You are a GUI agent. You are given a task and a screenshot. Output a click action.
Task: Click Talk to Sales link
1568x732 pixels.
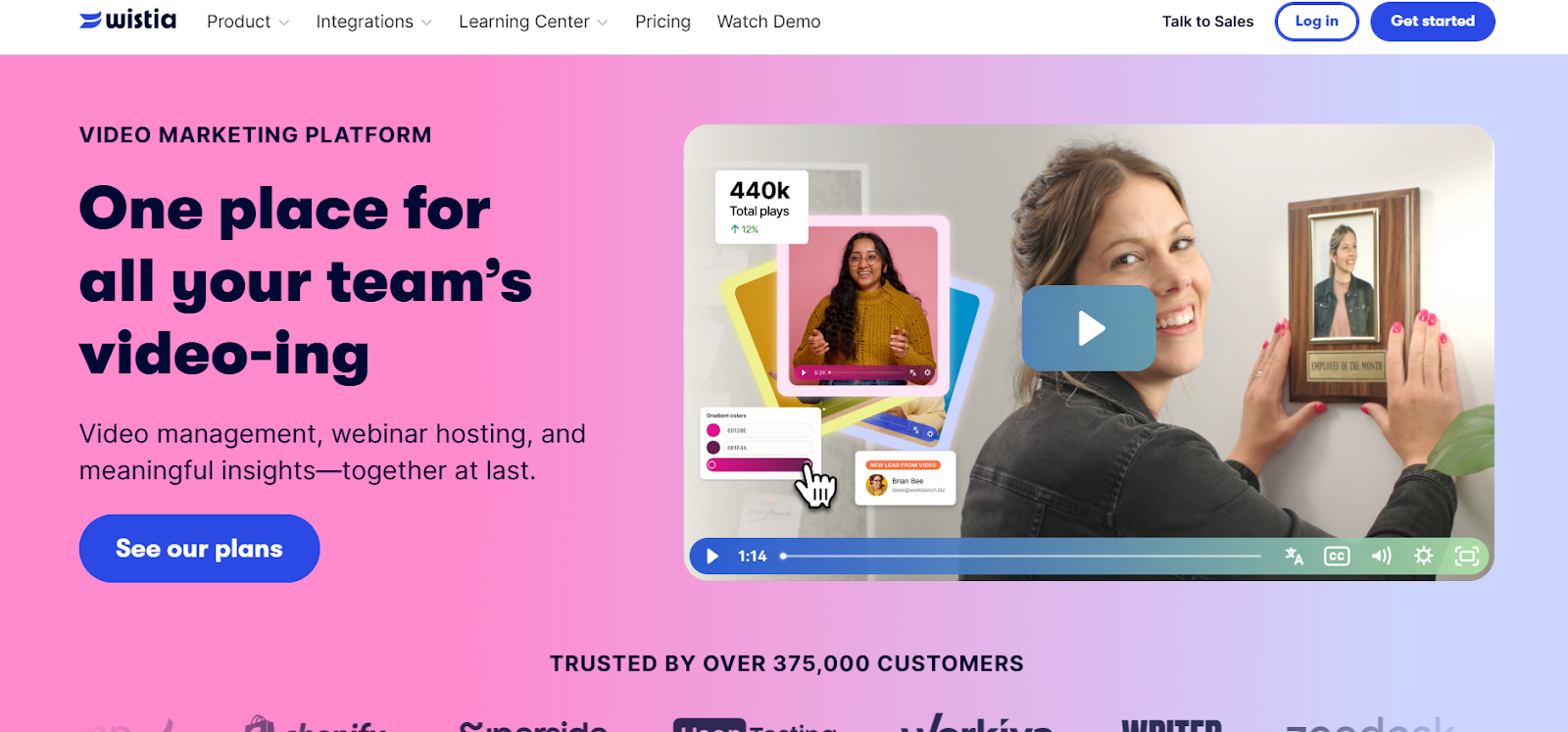(x=1207, y=22)
